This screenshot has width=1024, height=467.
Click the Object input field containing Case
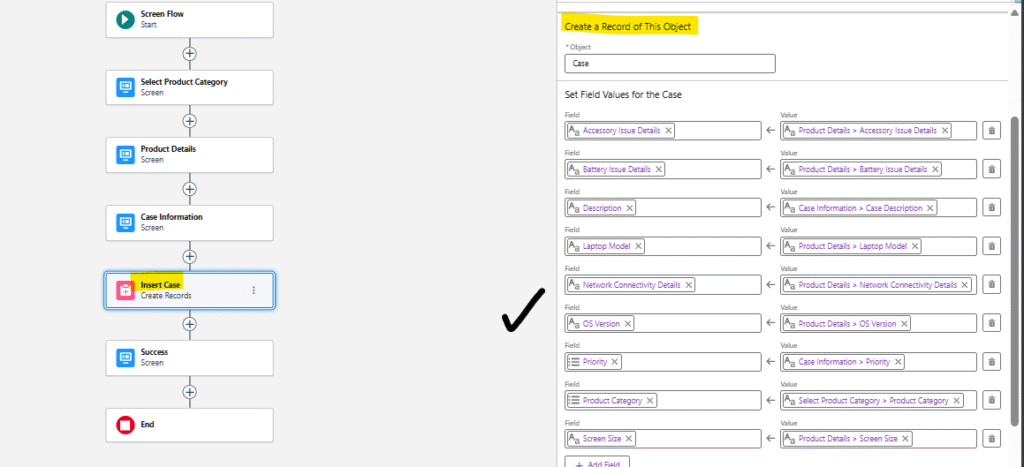(x=669, y=63)
